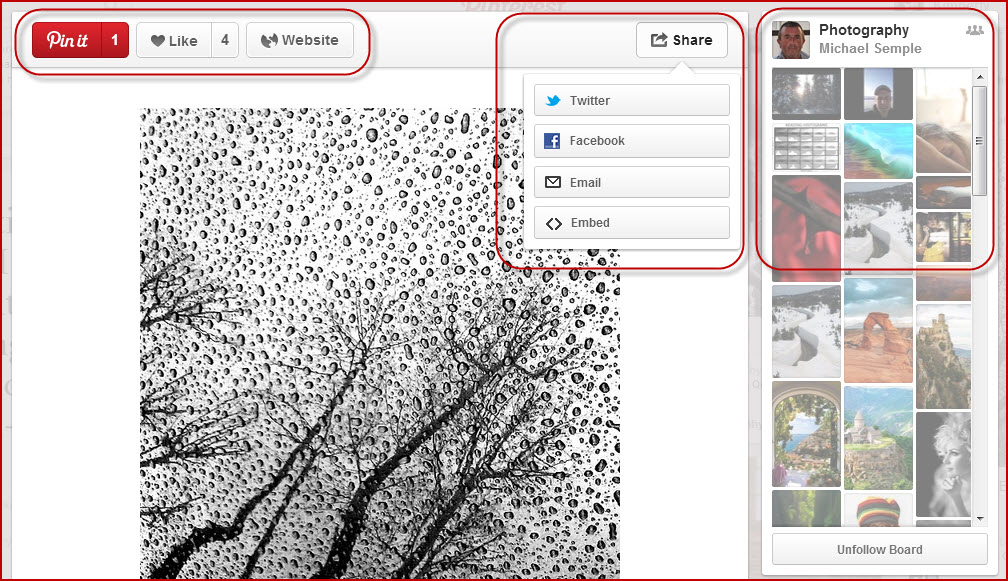Open the black-and-white blonde woman portrait
This screenshot has height=581, width=1008.
tap(943, 465)
